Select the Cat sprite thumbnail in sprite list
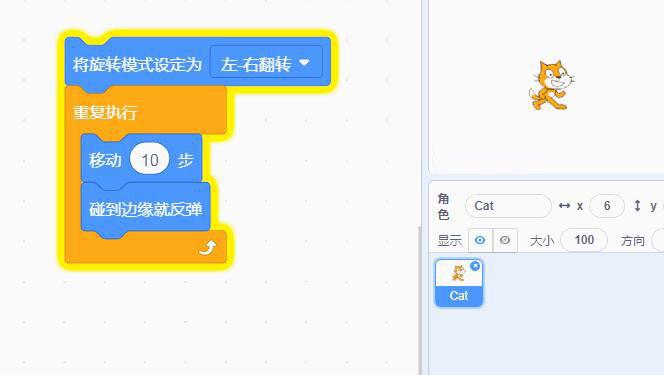 click(x=459, y=283)
